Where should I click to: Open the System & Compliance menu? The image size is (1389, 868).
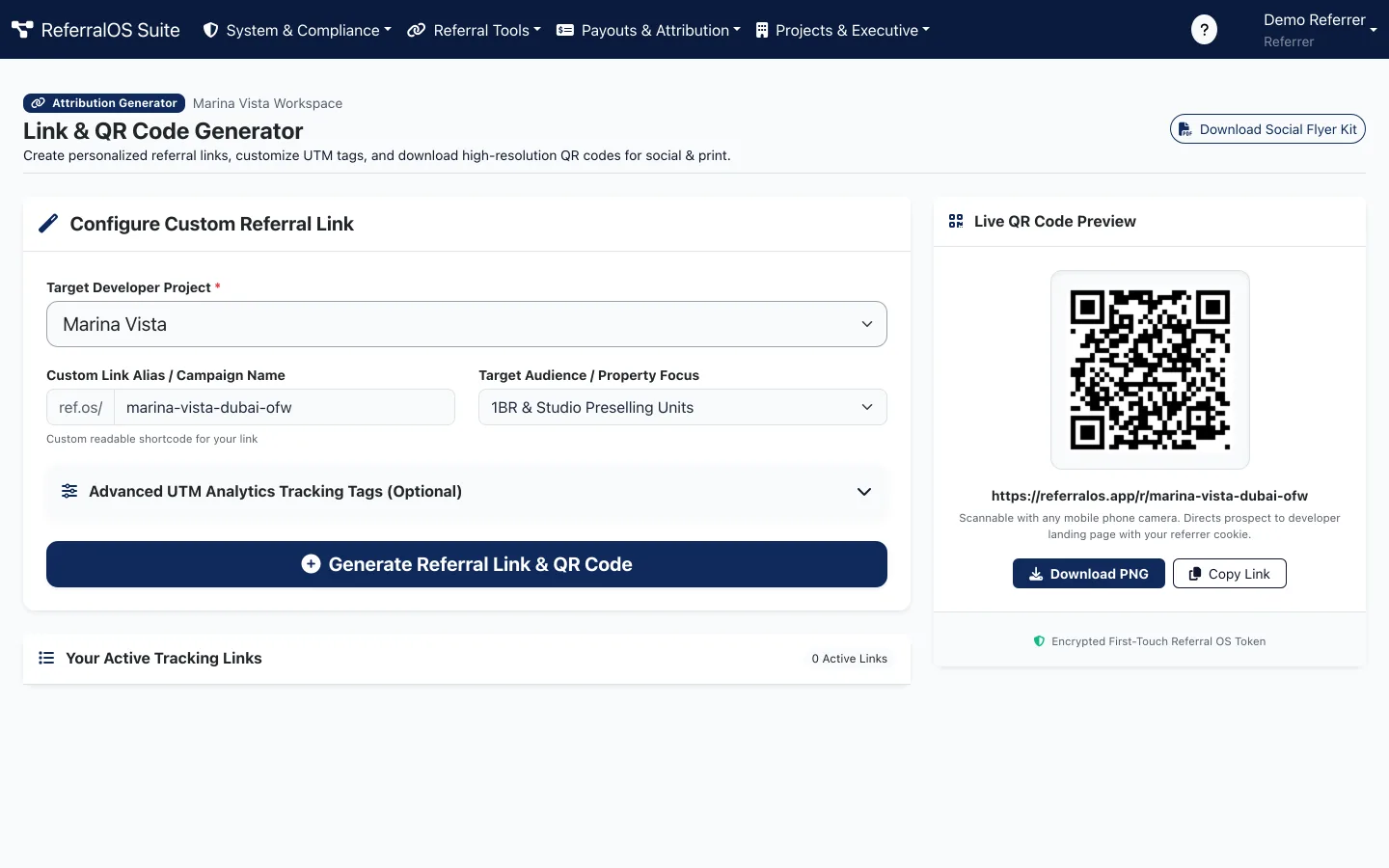[297, 30]
